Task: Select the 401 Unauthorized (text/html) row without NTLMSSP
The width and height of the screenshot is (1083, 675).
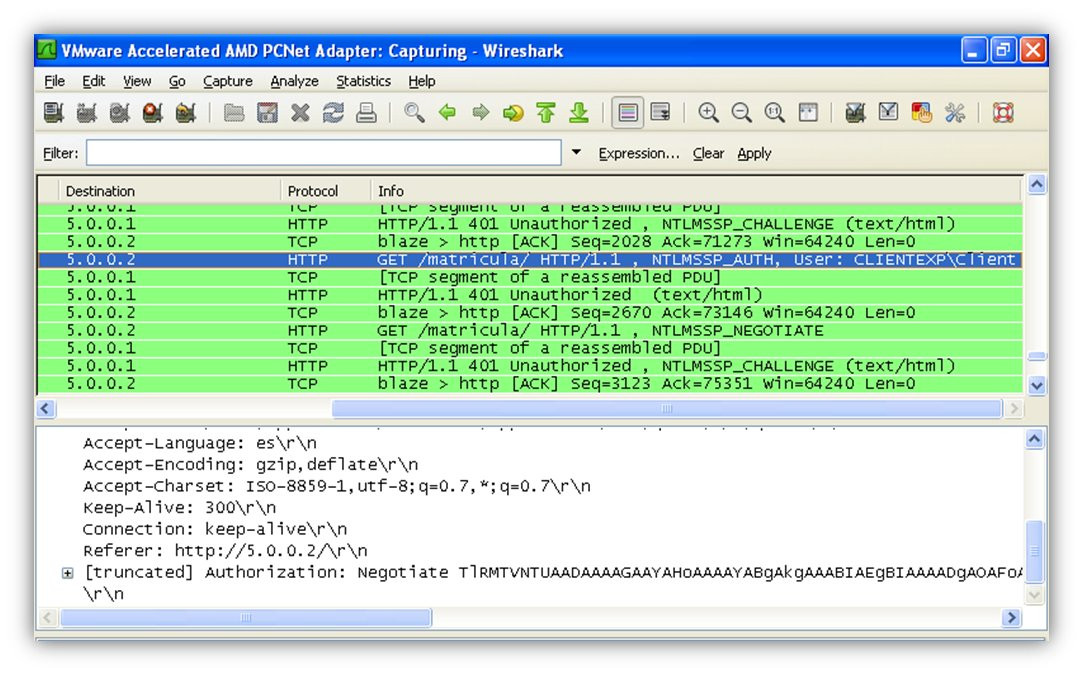Action: [530, 295]
